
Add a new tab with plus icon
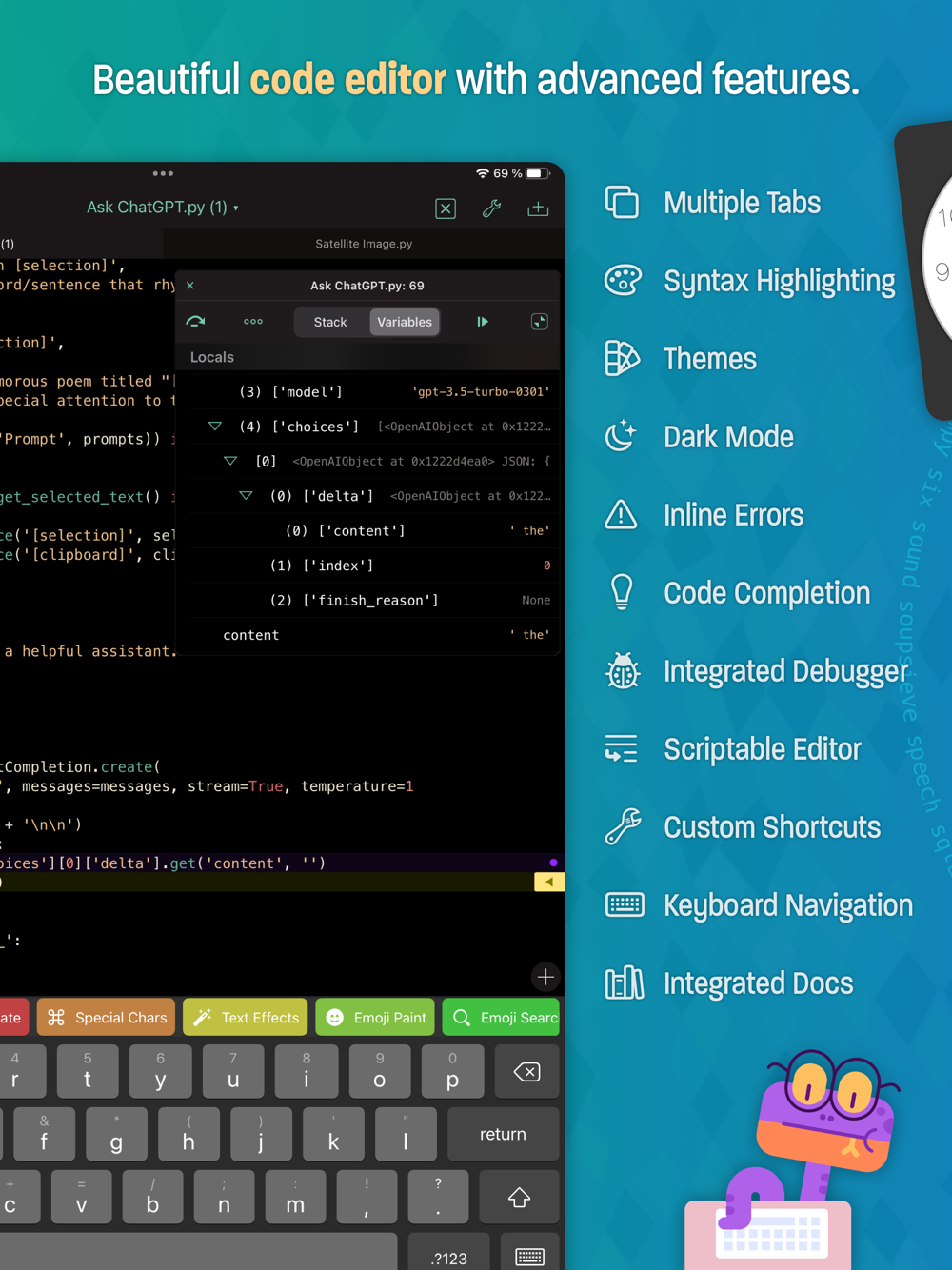tap(538, 208)
